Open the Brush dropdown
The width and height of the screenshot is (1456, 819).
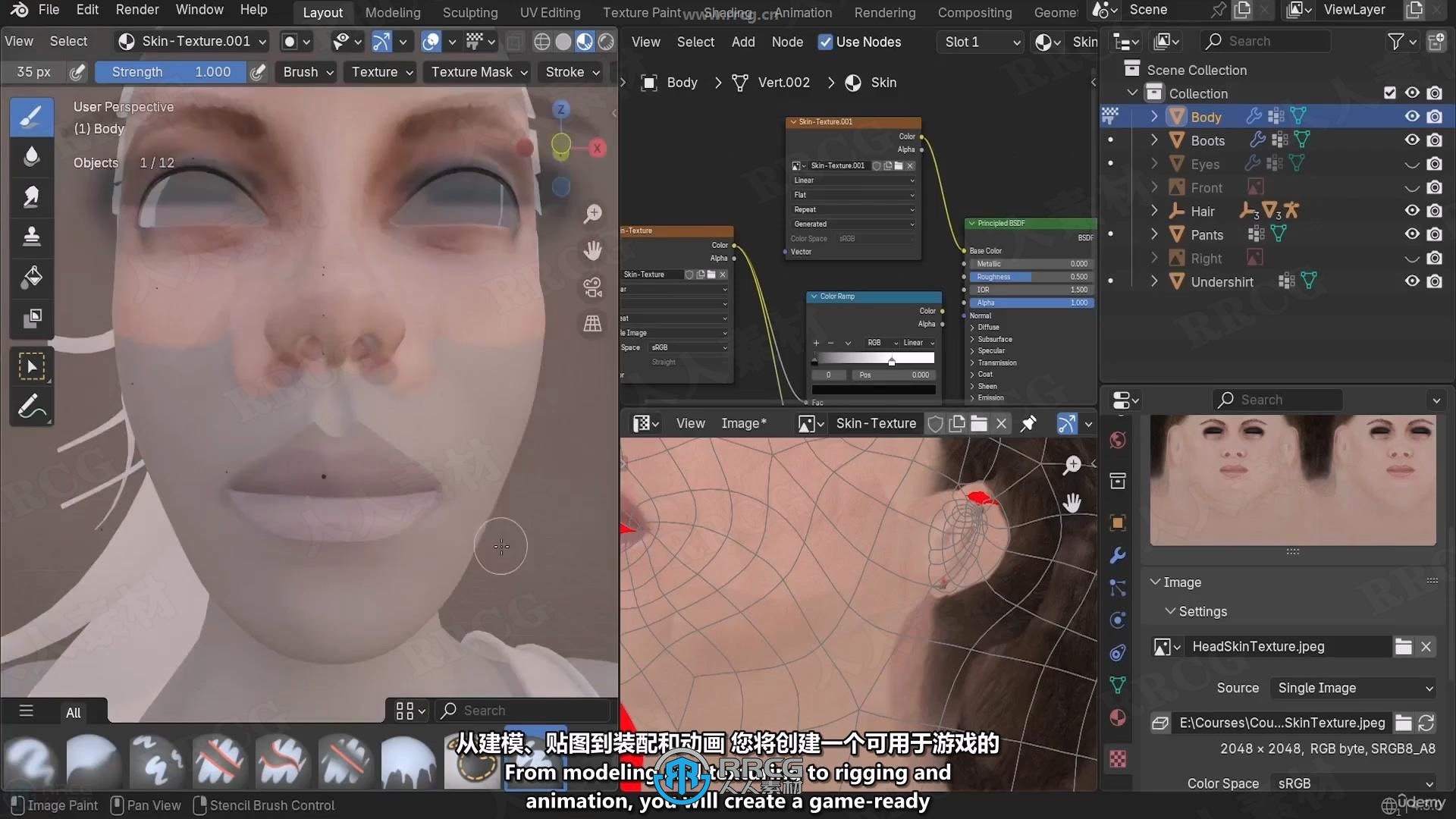point(308,72)
